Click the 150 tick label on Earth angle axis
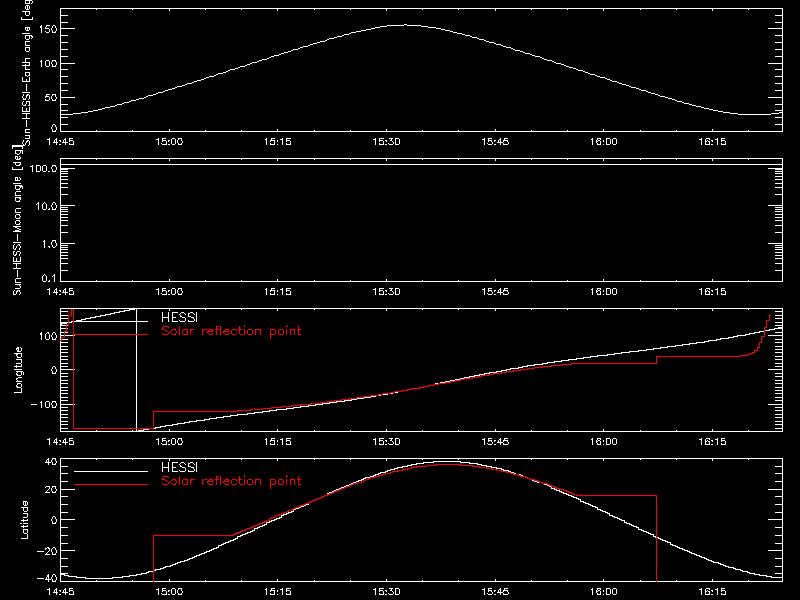This screenshot has height=600, width=800. [49, 29]
